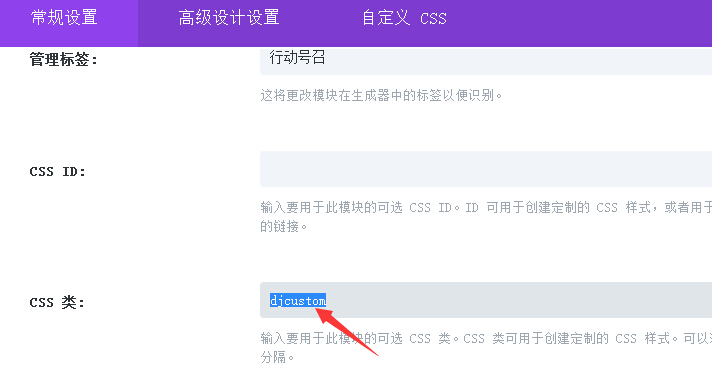
Task: Click the 分隔。 description line
Action: point(277,357)
